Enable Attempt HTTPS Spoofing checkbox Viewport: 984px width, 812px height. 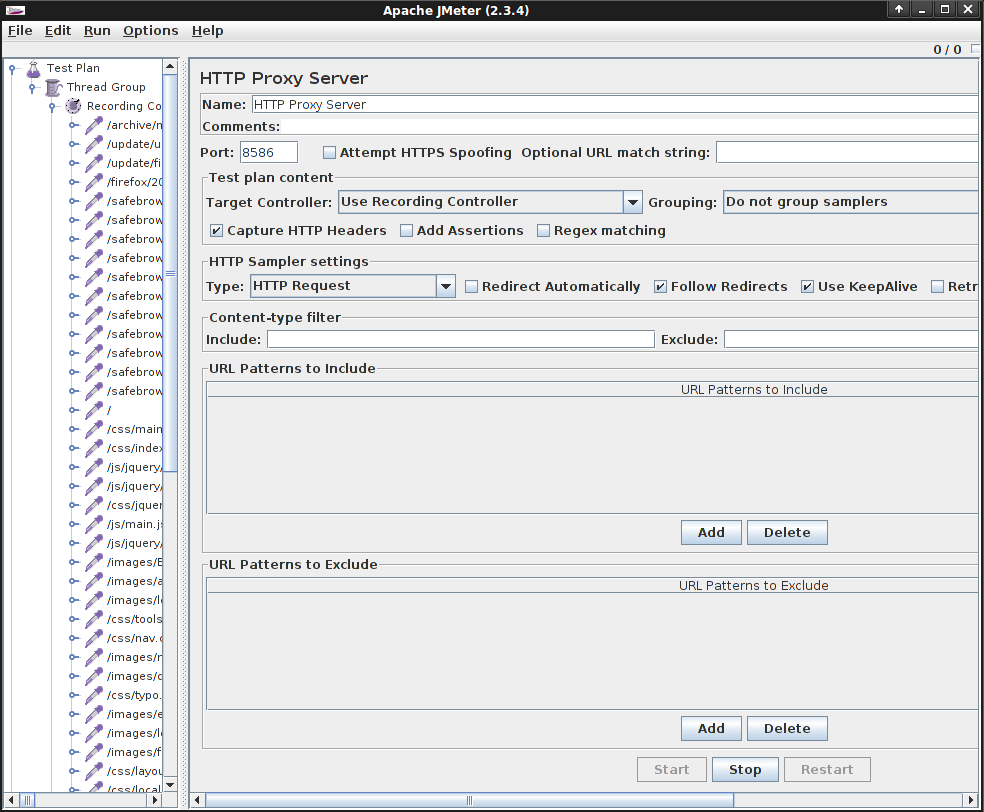pyautogui.click(x=329, y=152)
